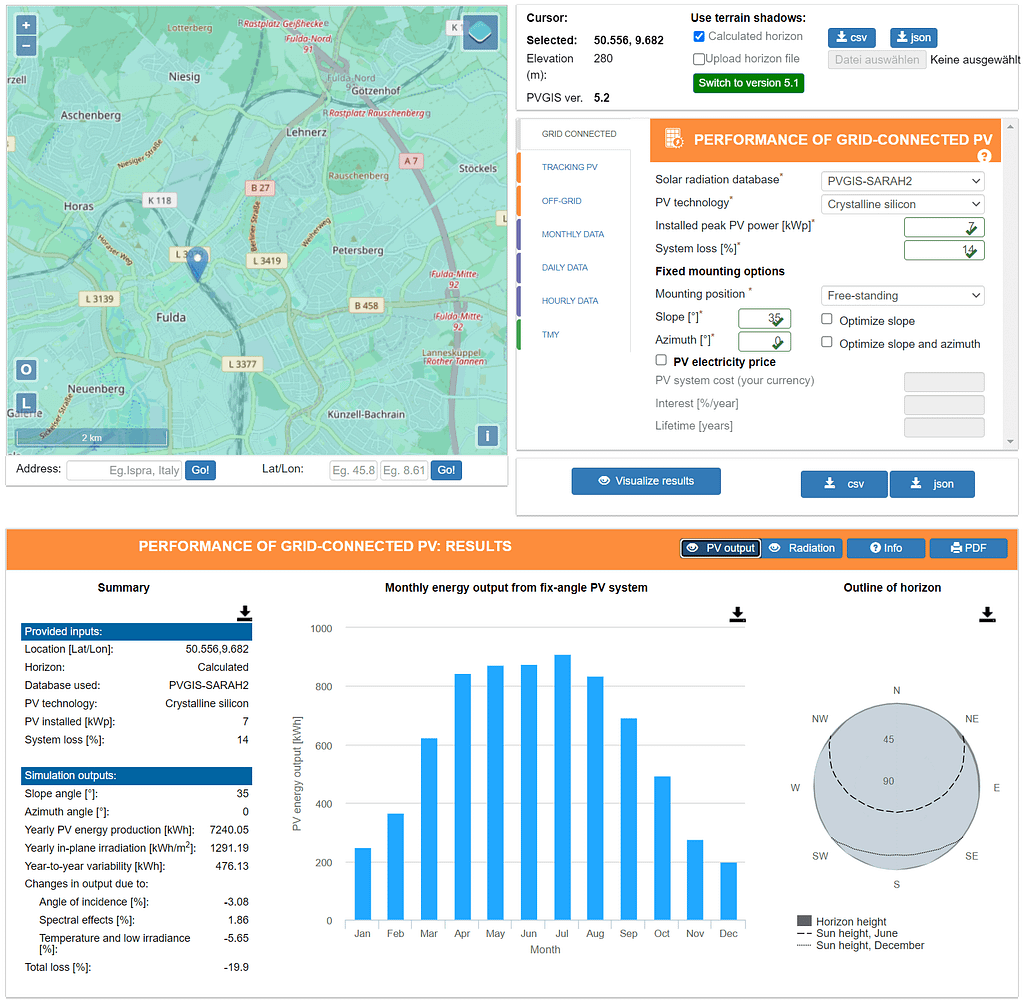Download the horizon outline via its download icon
The image size is (1024, 1000).
pos(988,614)
